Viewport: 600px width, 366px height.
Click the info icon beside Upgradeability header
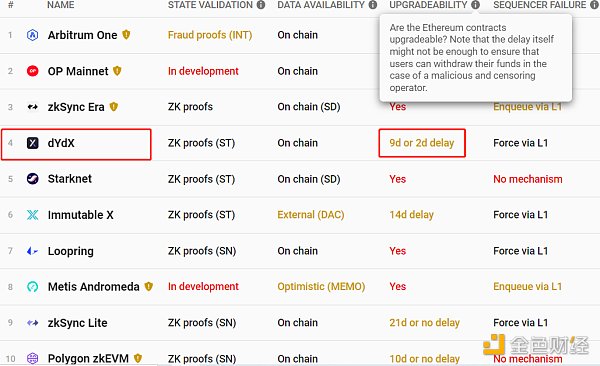pos(475,5)
